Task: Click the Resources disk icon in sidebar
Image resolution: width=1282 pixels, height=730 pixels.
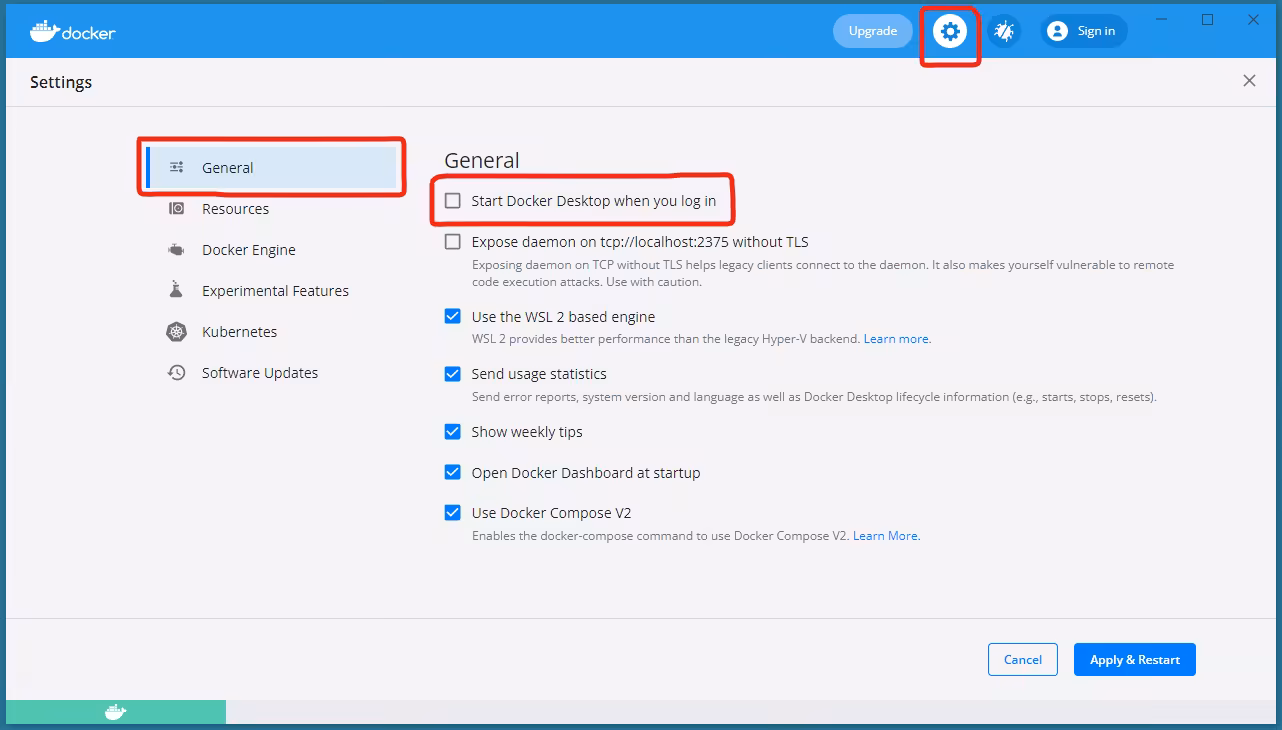Action: [x=177, y=209]
